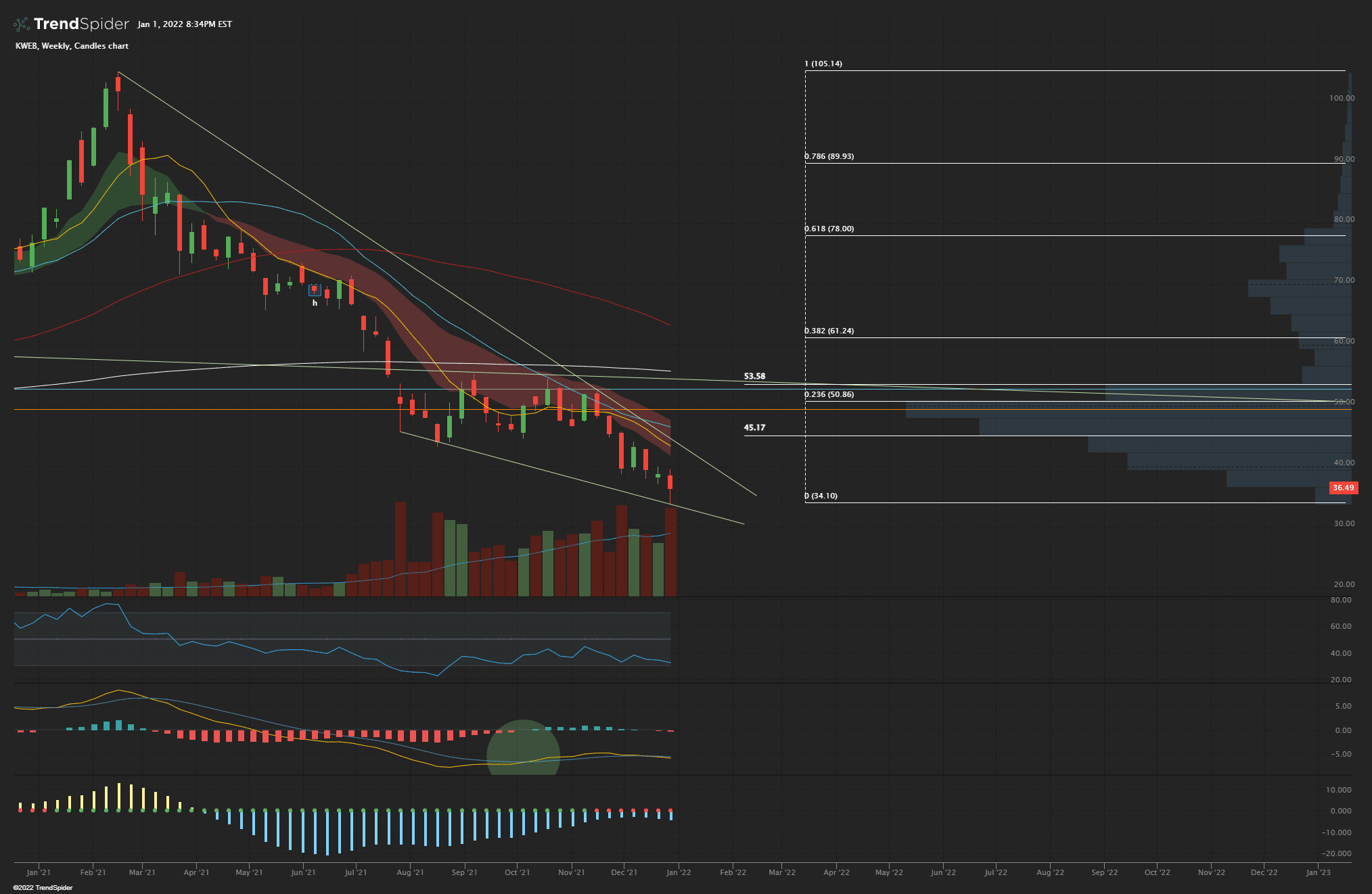Click the 'Jan '22' date axis label
The height and width of the screenshot is (894, 1372).
click(678, 872)
